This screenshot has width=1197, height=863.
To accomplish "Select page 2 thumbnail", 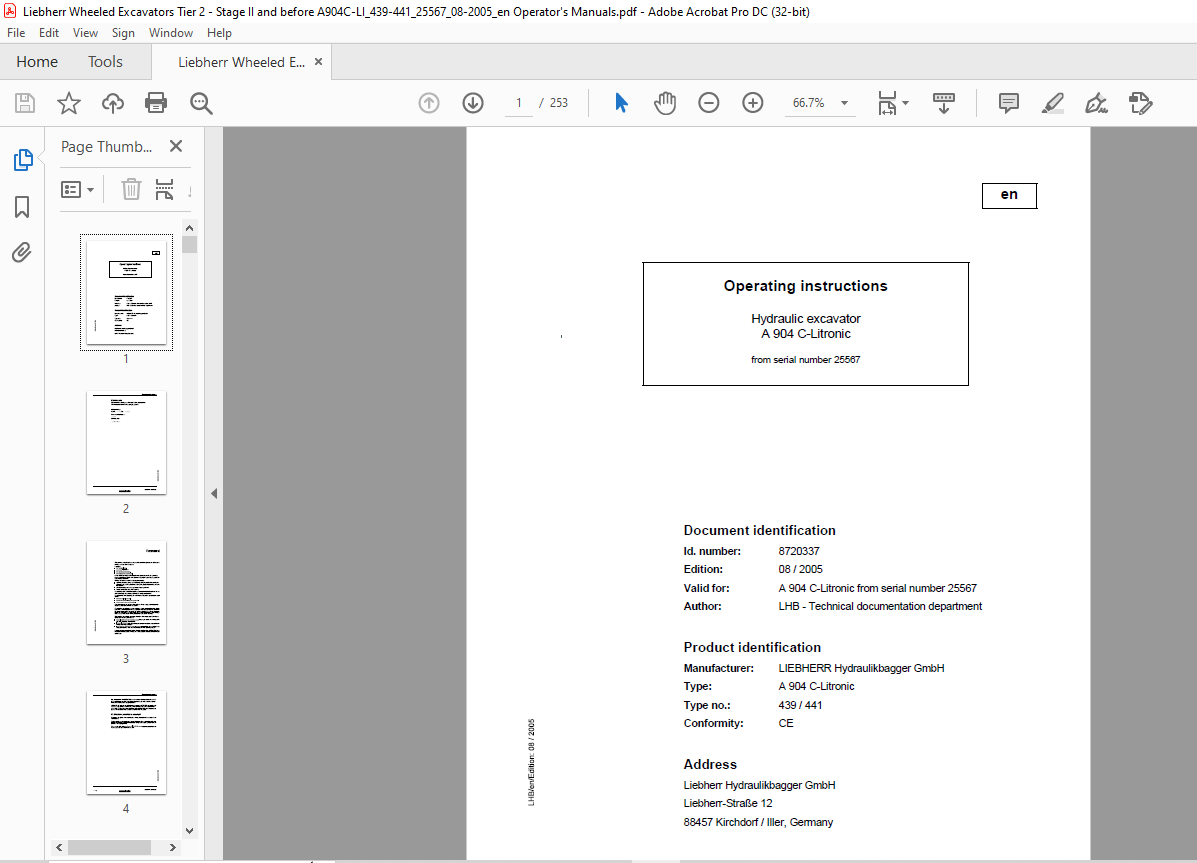I will (127, 443).
